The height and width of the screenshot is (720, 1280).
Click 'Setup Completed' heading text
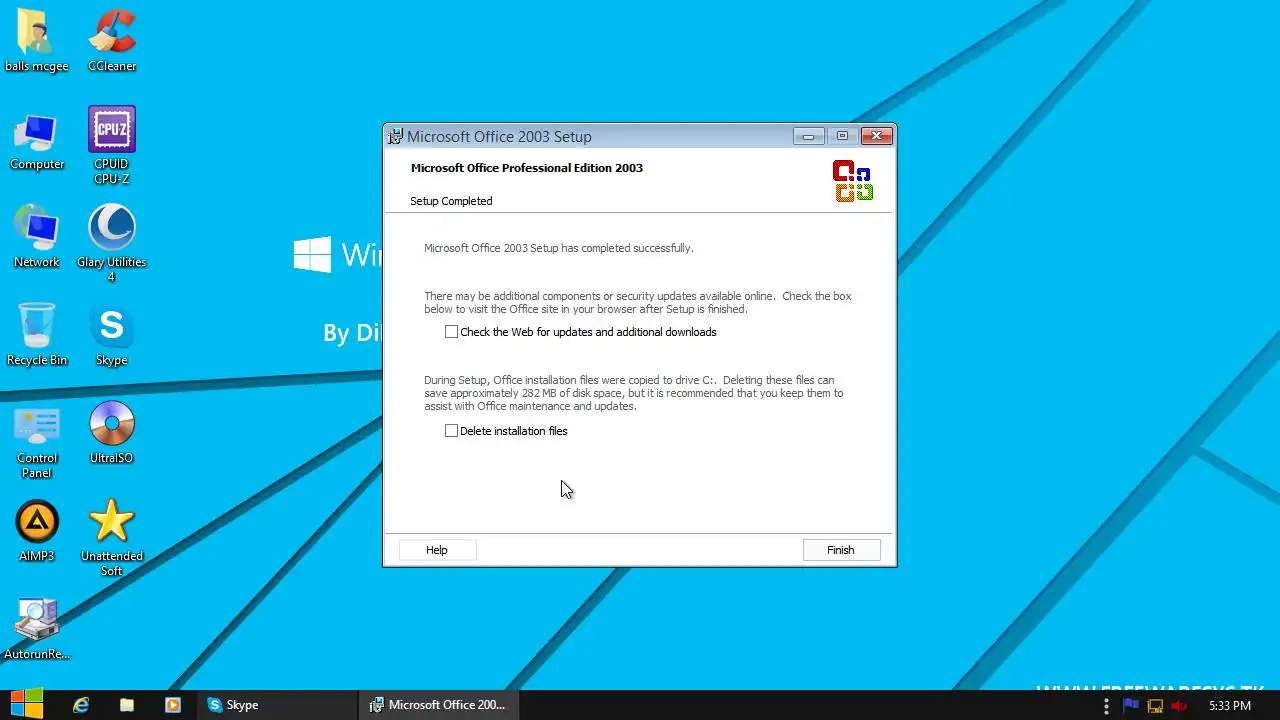point(451,201)
